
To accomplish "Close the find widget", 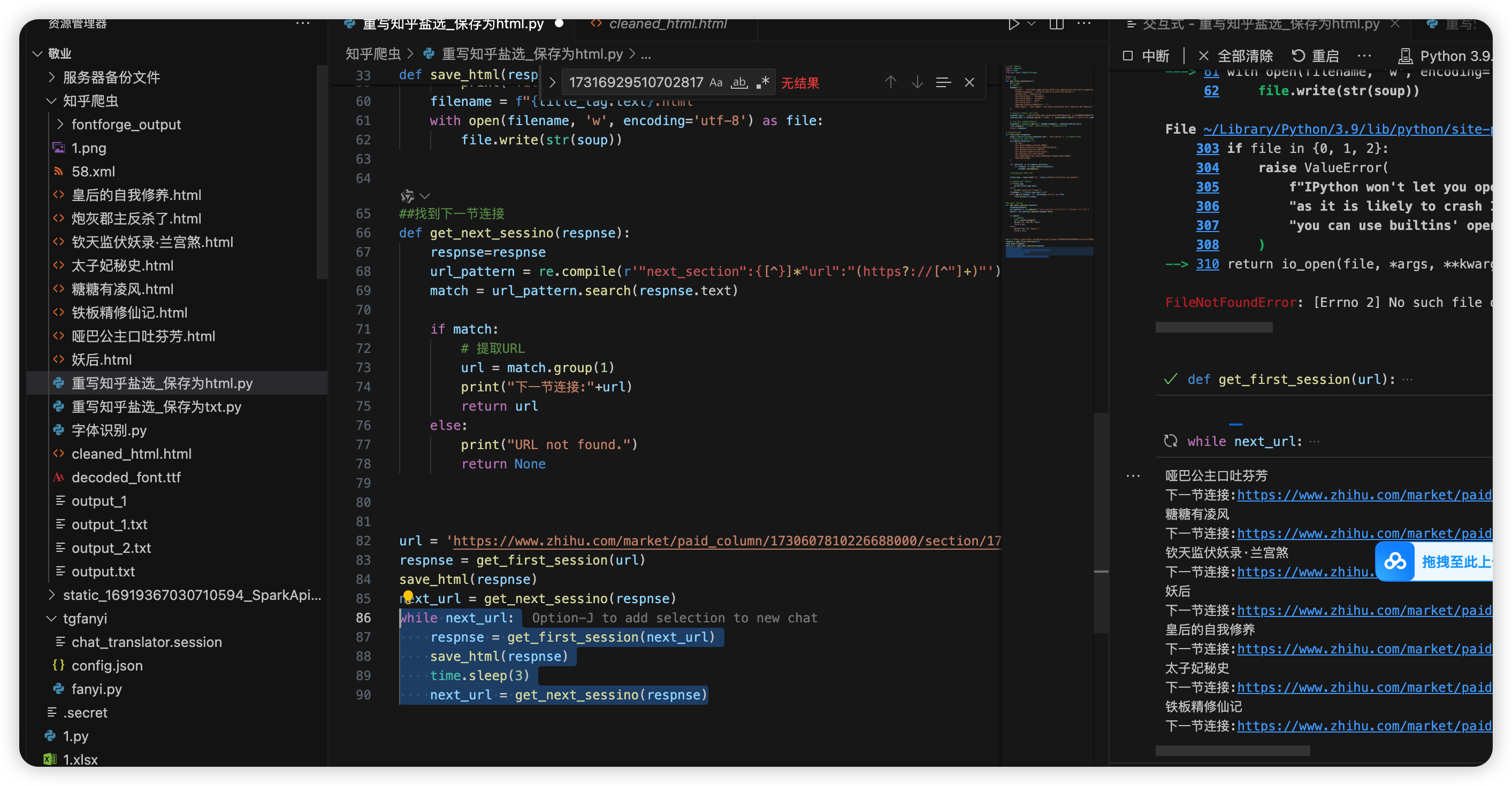I will 969,83.
